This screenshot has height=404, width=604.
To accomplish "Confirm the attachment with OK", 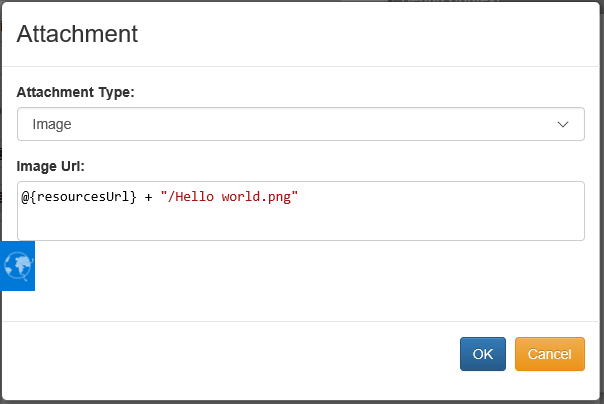I will tap(483, 354).
